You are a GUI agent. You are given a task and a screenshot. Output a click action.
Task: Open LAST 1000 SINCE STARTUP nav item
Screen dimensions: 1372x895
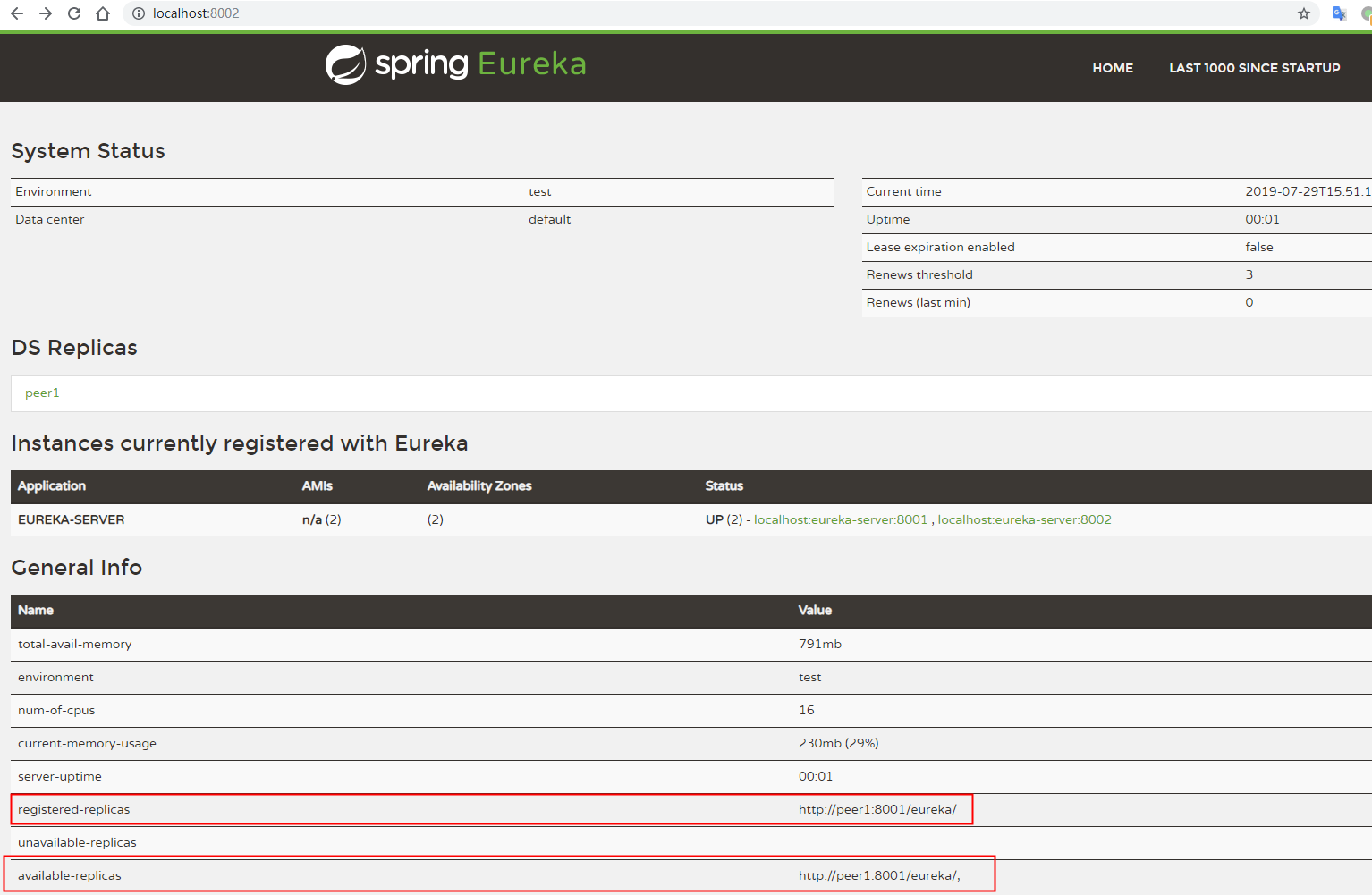point(1255,68)
